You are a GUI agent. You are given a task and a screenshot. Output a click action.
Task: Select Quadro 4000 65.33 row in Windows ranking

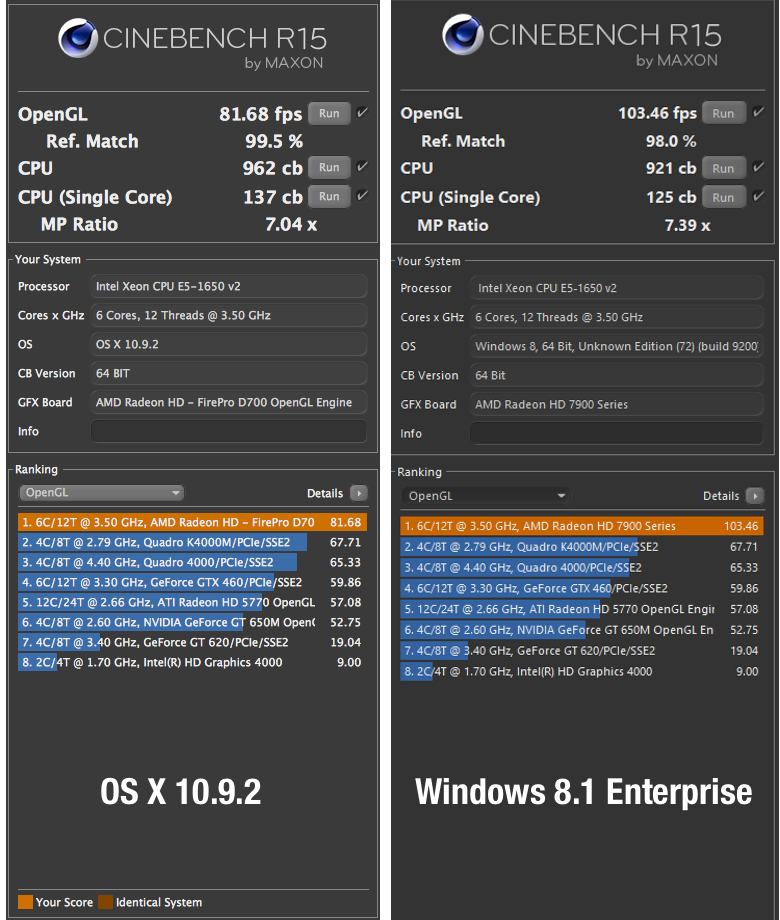click(582, 567)
